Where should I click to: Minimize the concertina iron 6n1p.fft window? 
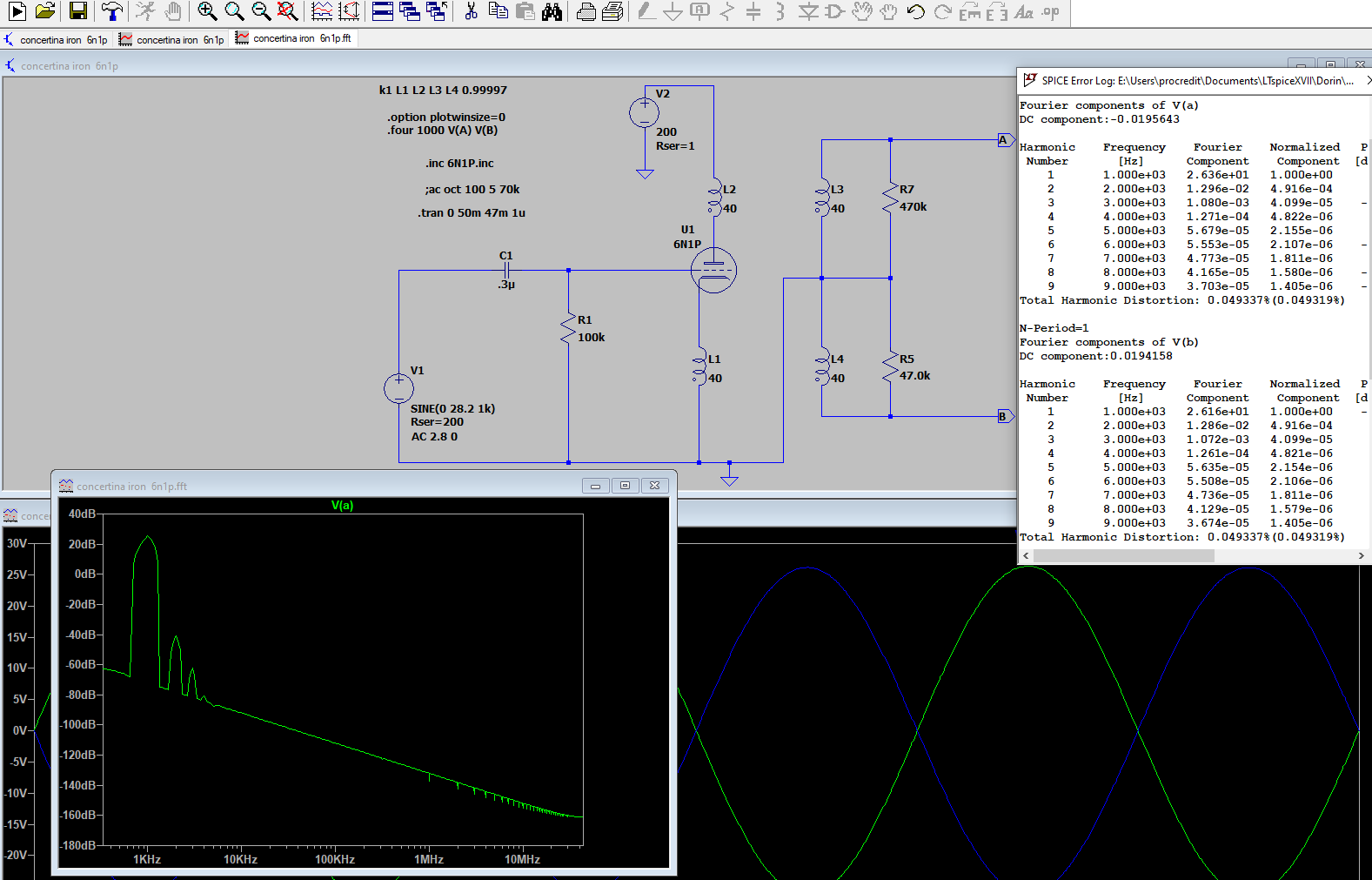596,486
